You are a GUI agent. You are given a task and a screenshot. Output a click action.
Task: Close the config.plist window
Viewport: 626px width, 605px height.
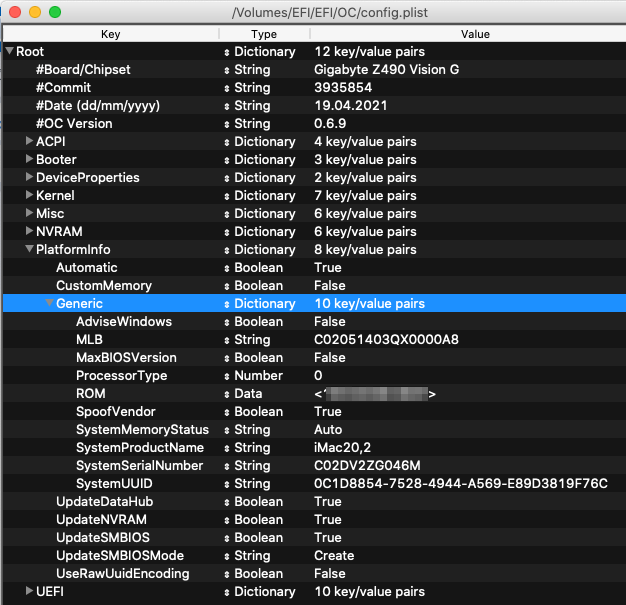pyautogui.click(x=15, y=12)
